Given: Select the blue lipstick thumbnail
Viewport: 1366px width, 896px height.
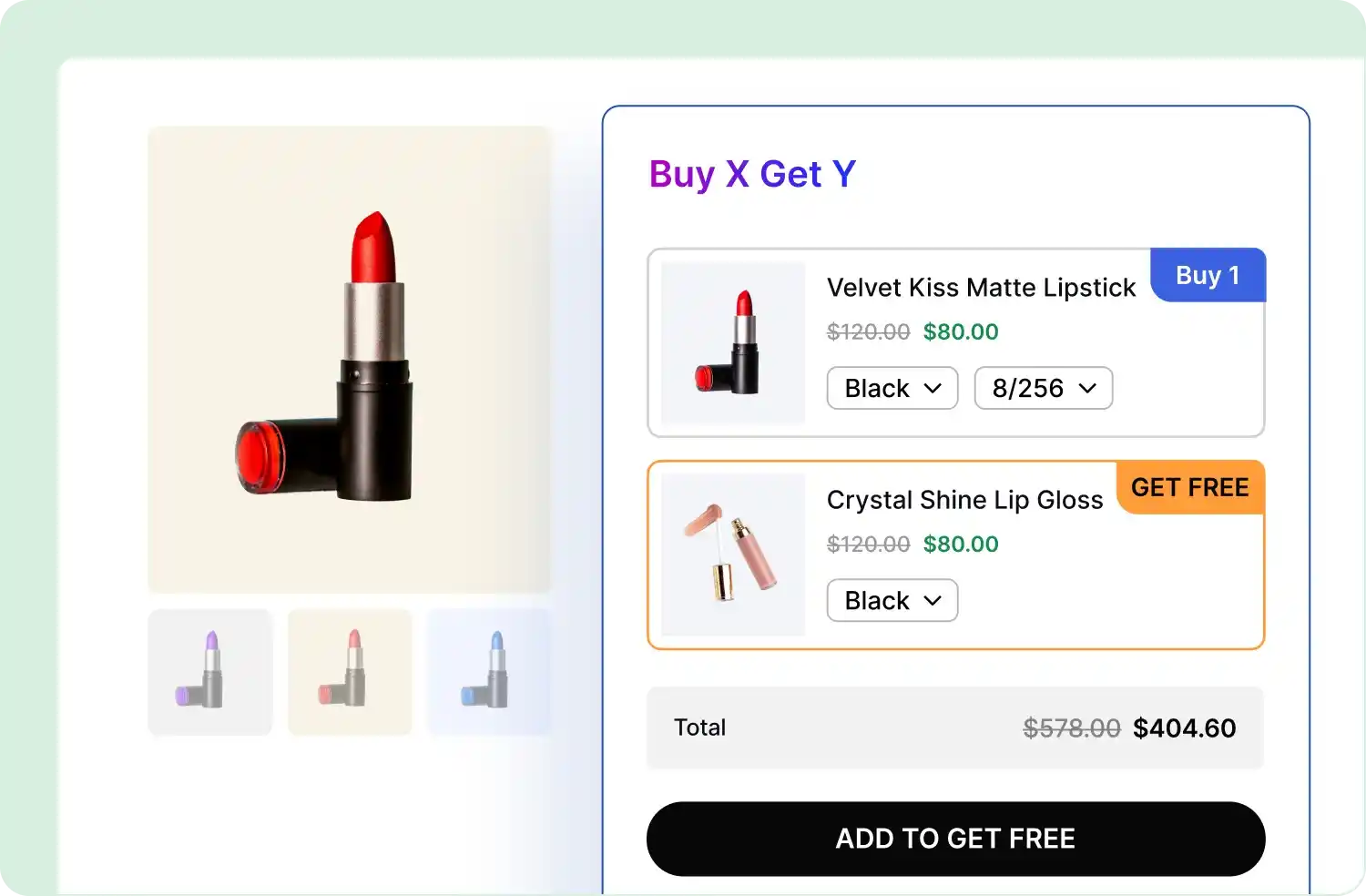Looking at the screenshot, I should click(x=488, y=672).
